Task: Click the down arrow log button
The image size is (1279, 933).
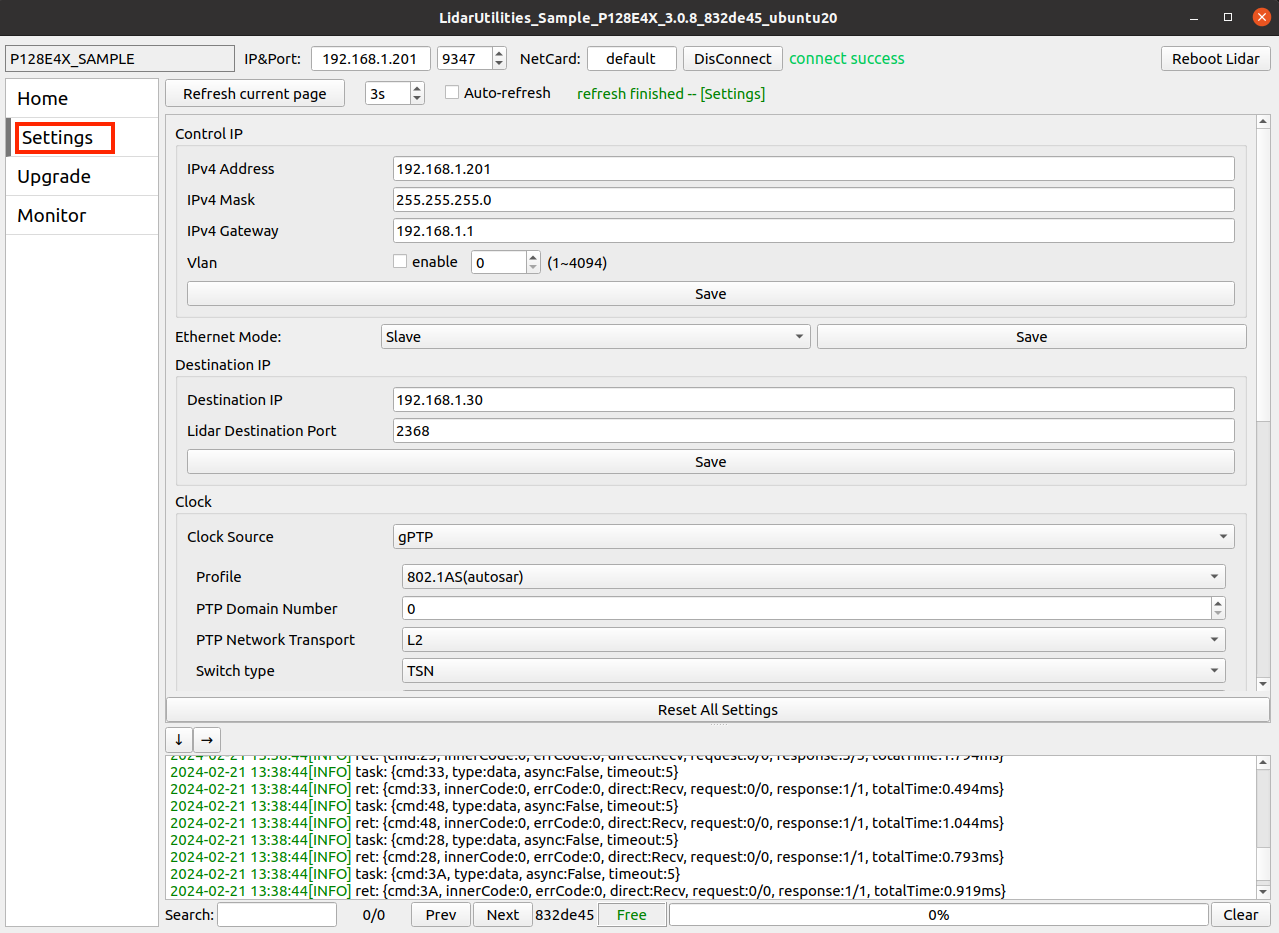Action: 178,740
